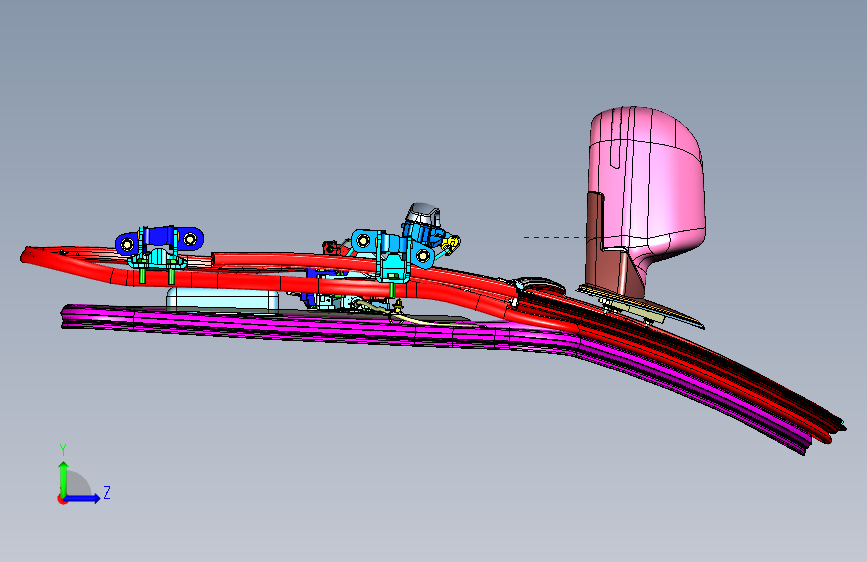Select the small yellow clip beside the cyan bracket
This screenshot has width=867, height=562.
(x=452, y=243)
